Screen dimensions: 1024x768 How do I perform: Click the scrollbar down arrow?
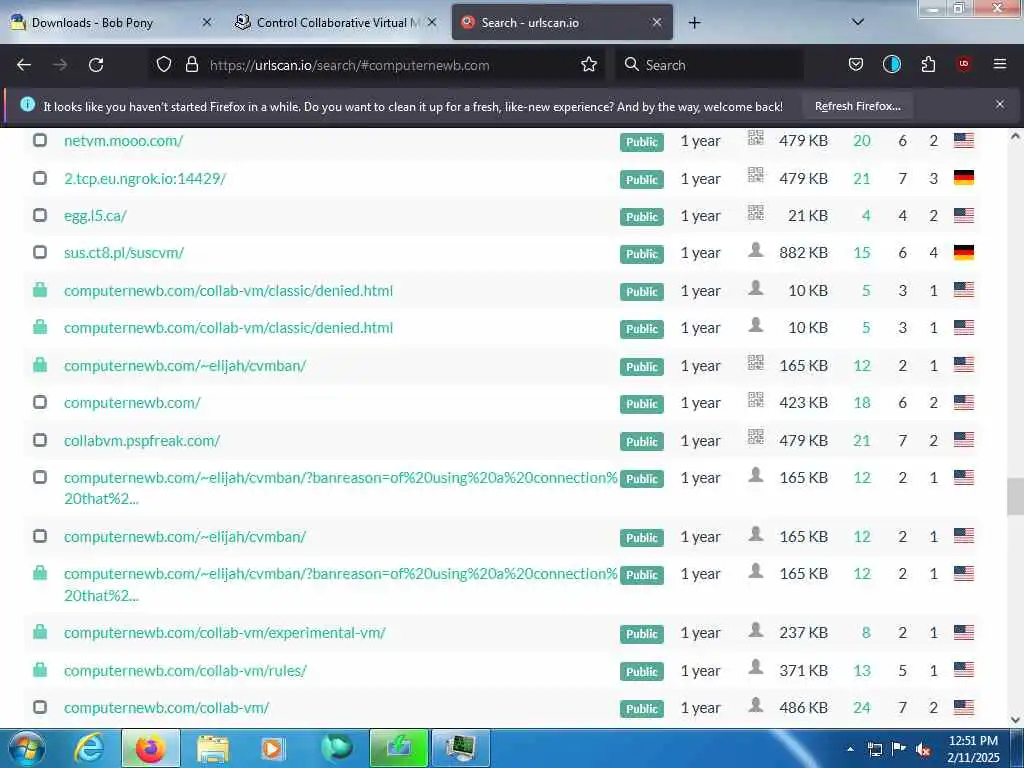click(x=1015, y=720)
